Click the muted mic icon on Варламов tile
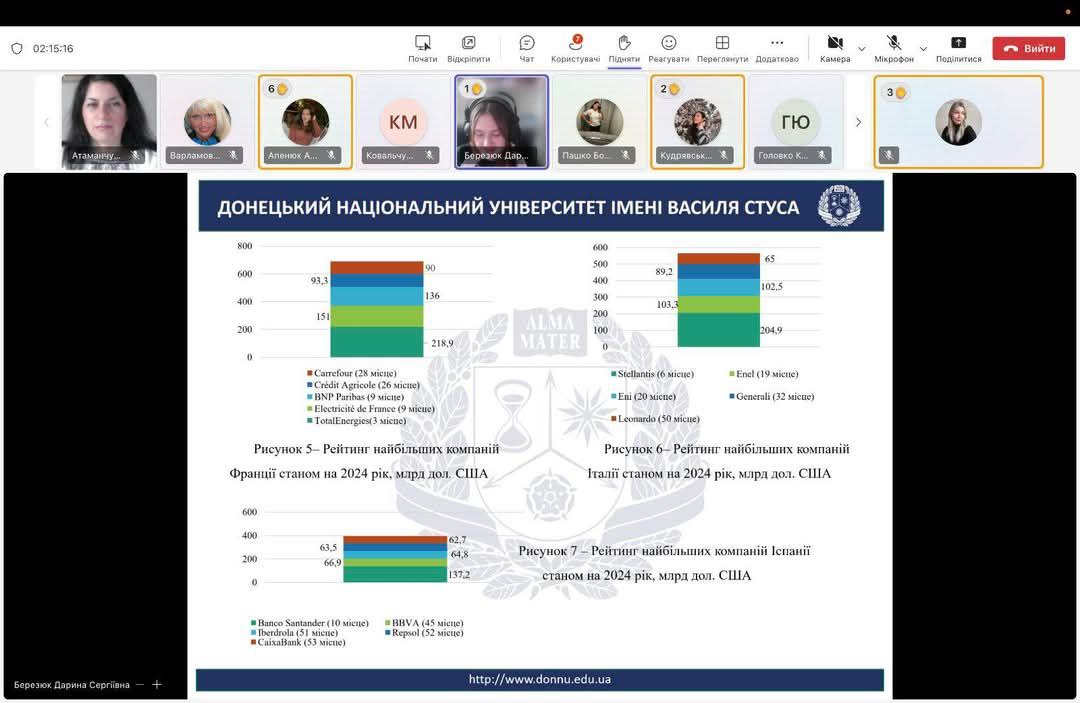The width and height of the screenshot is (1080, 703). click(233, 156)
